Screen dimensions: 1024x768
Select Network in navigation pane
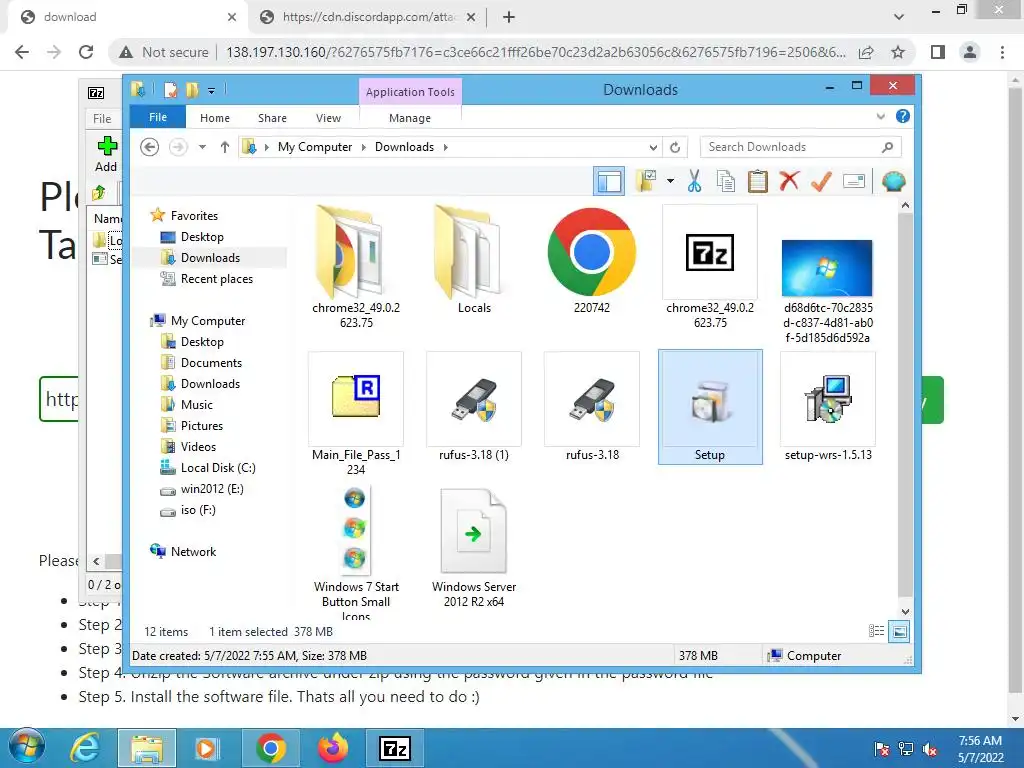tap(193, 552)
